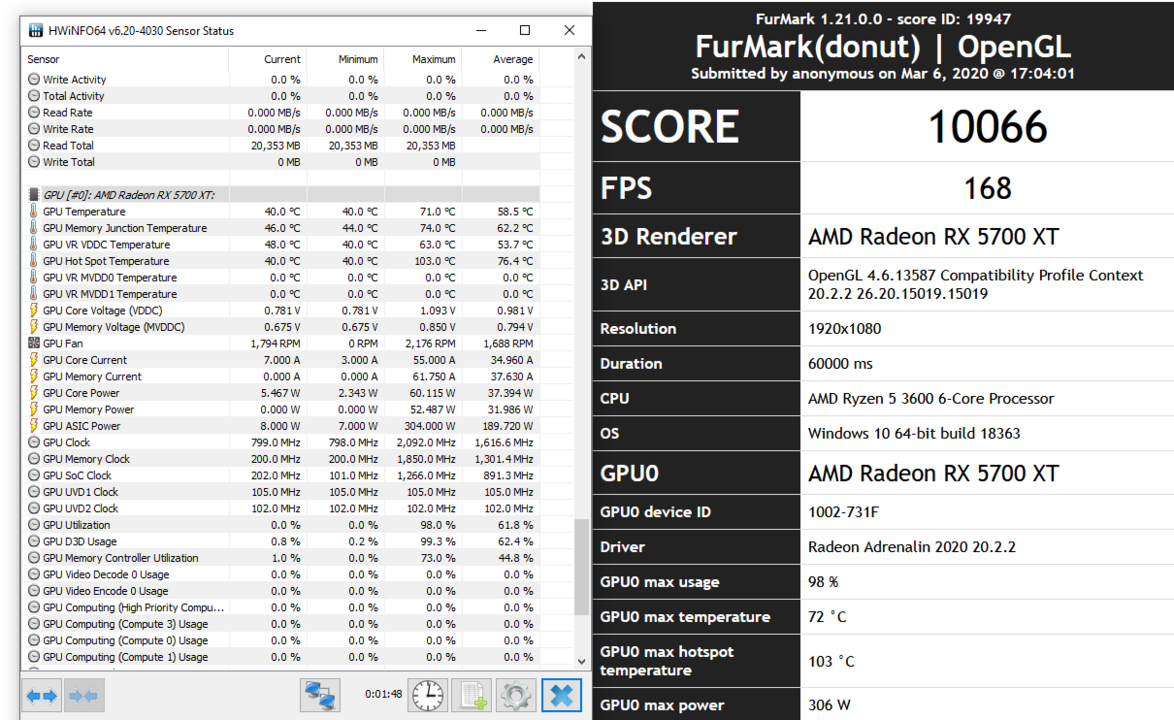Screen dimensions: 1174x720
Task: Click the sensor list vertical scrollbar thumb
Action: pos(582,567)
